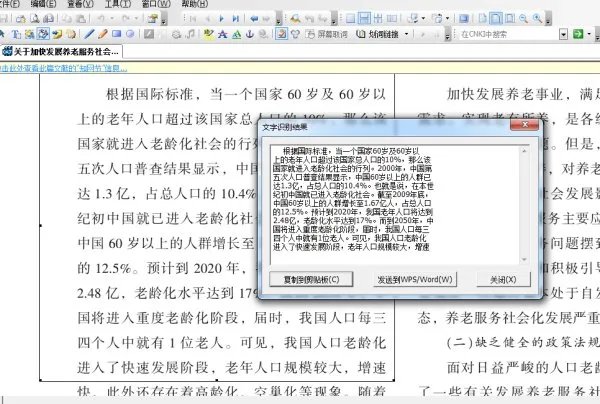This screenshot has width=600, height=404.
Task: Click the underline text A icon
Action: [x=236, y=34]
